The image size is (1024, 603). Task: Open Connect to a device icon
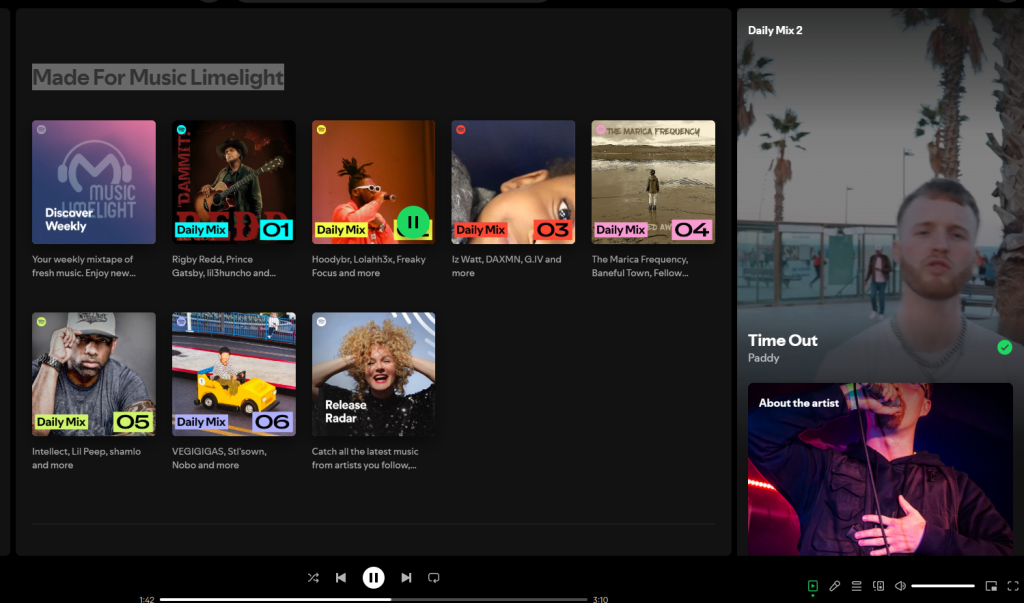pos(878,586)
